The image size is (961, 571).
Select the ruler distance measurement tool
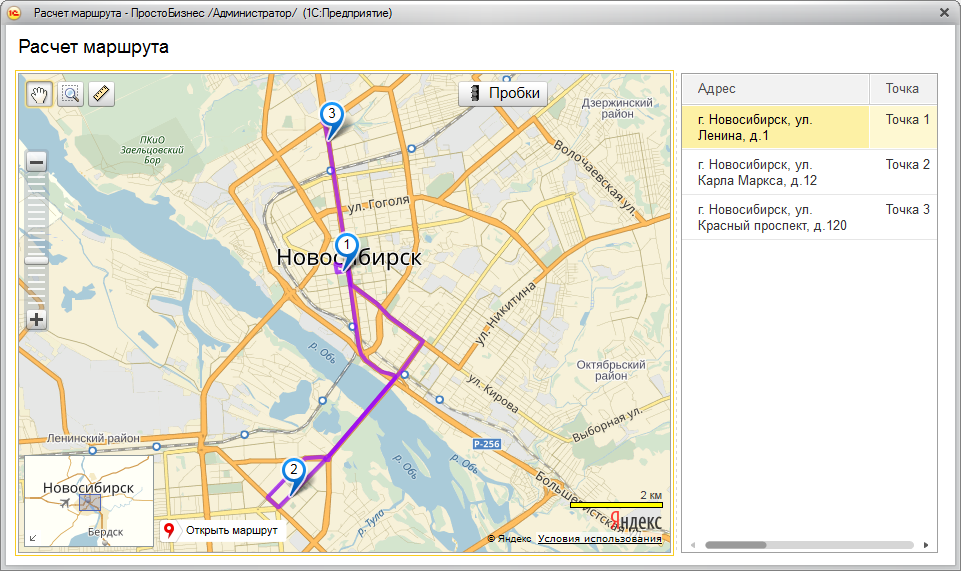tap(102, 94)
